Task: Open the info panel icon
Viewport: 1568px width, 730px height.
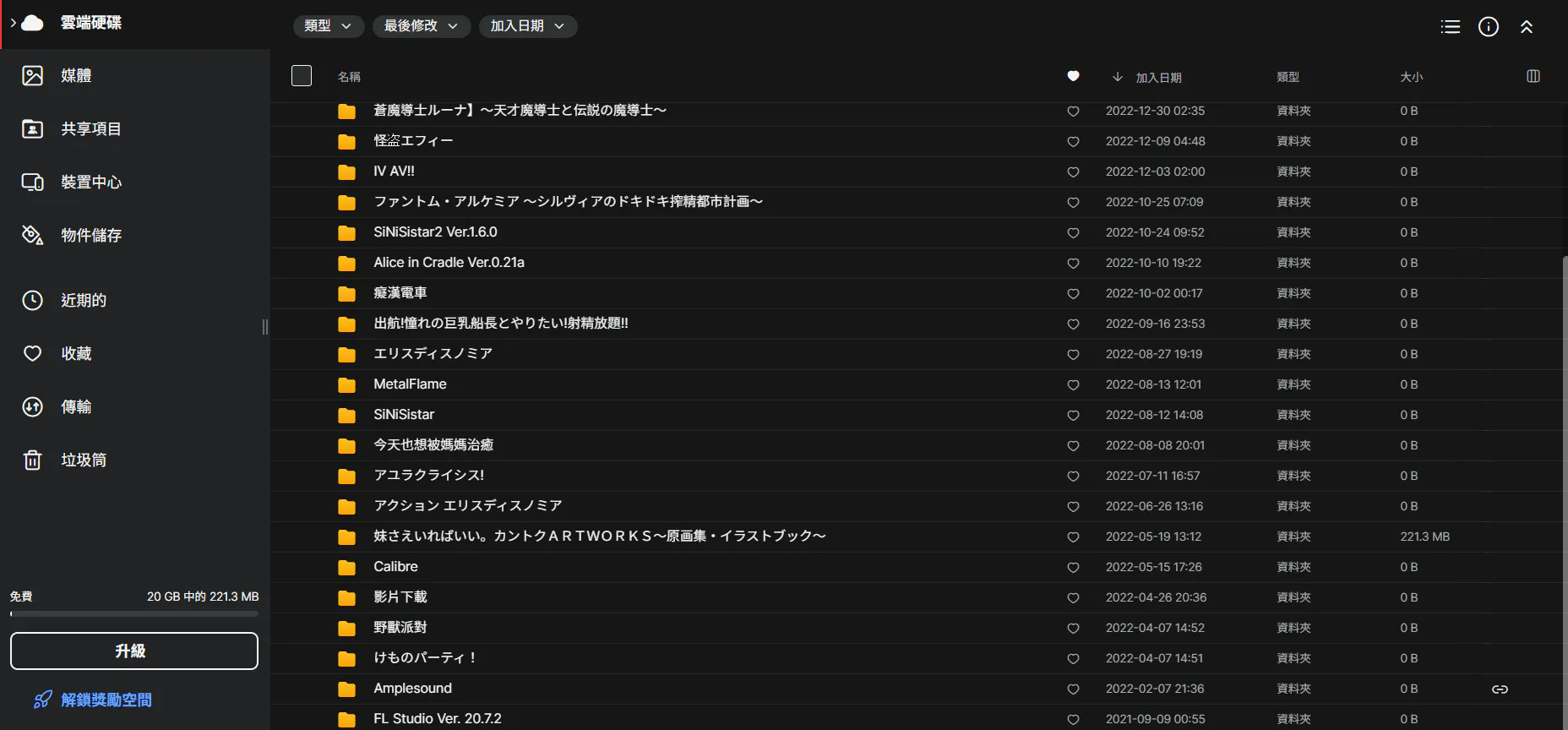Action: point(1488,27)
